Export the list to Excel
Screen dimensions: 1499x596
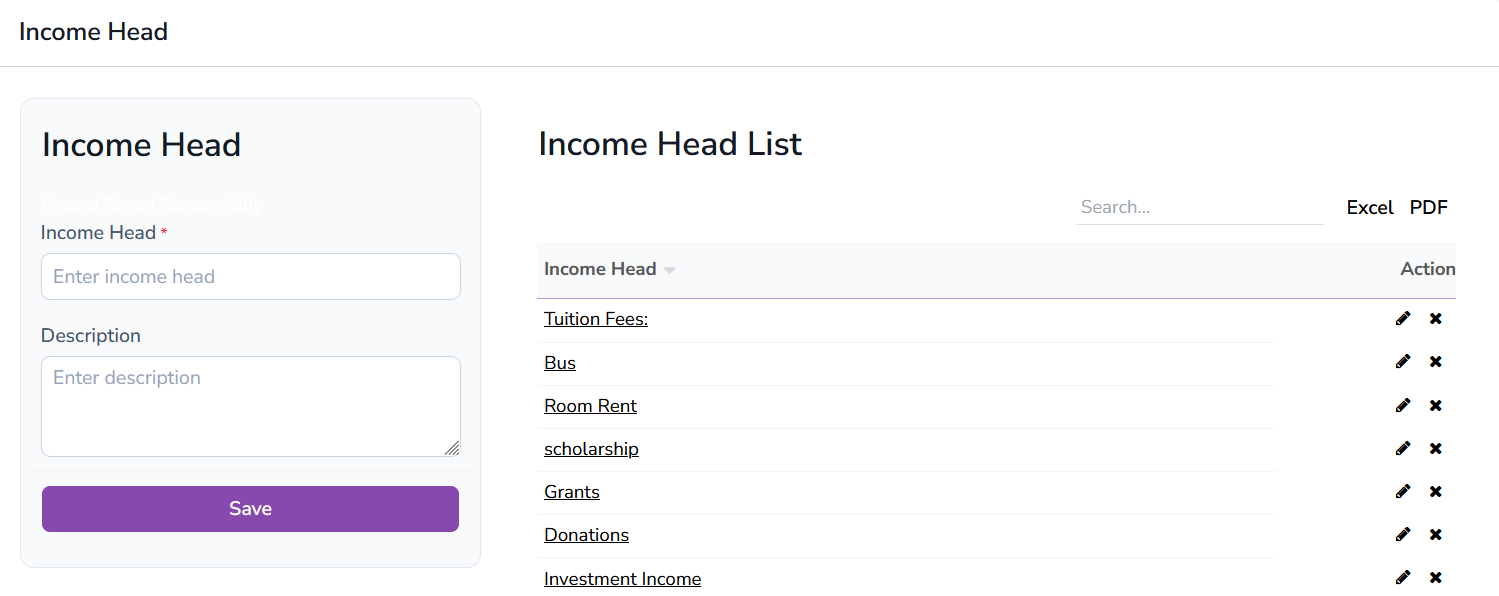point(1369,207)
